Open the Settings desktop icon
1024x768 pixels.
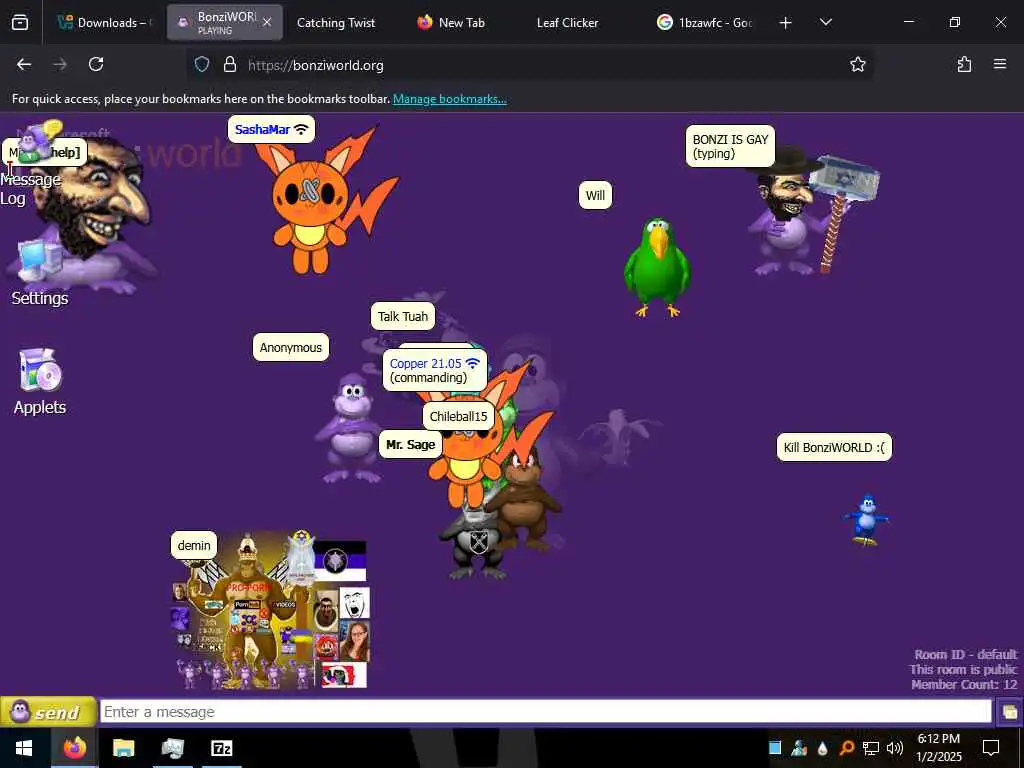click(x=39, y=273)
